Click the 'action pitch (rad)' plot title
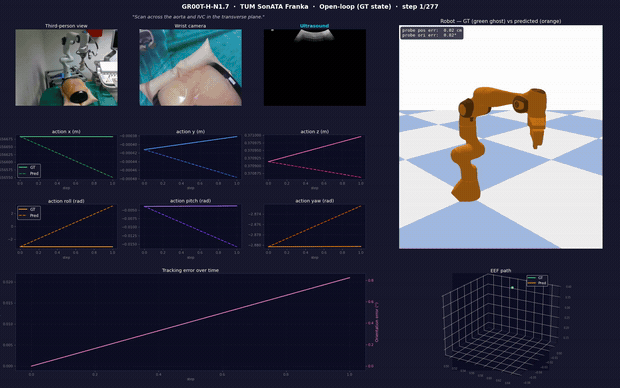 point(190,201)
